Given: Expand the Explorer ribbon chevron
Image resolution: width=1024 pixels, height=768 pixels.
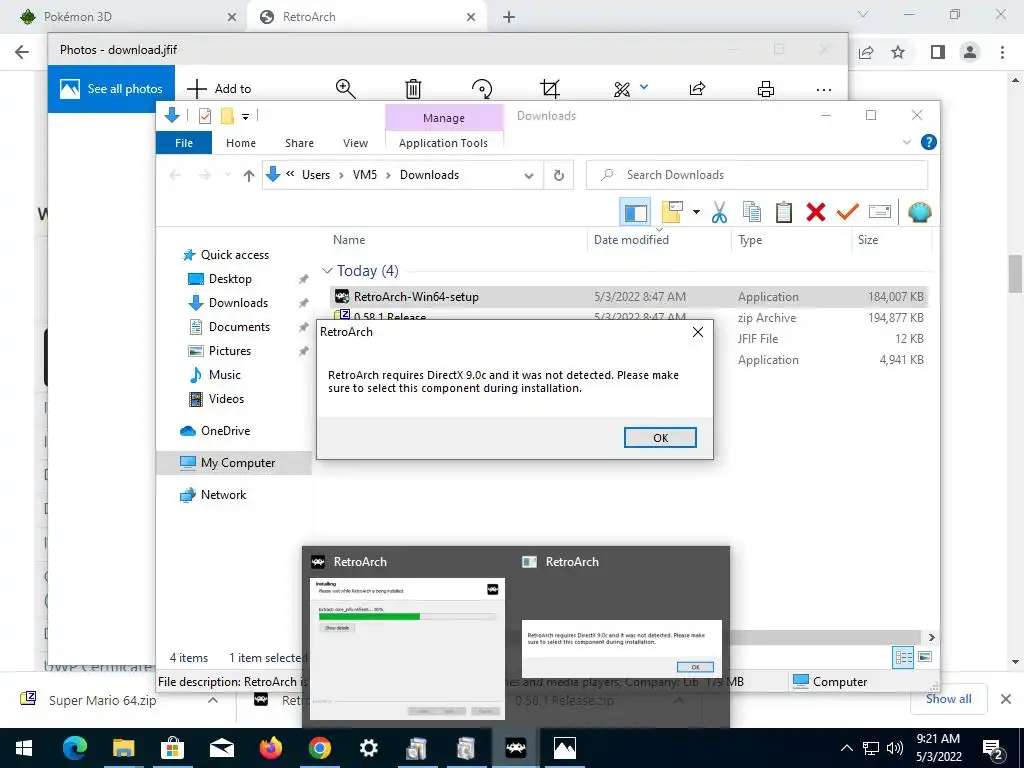Looking at the screenshot, I should (906, 142).
